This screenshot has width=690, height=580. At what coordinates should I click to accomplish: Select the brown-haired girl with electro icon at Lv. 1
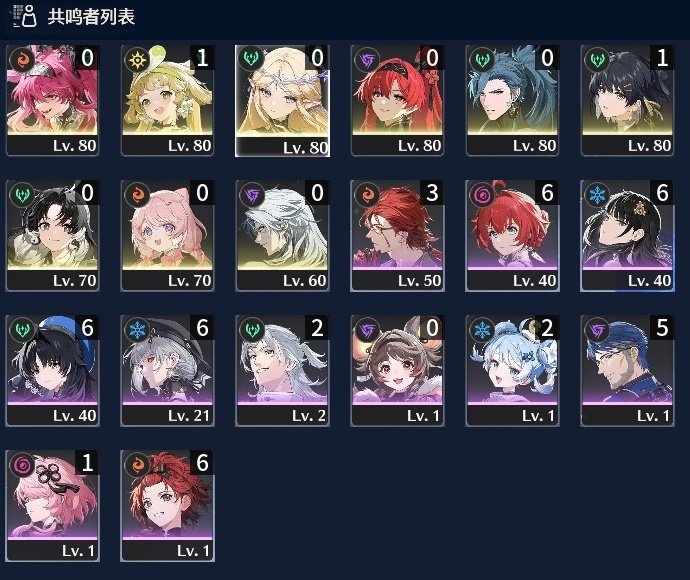point(397,371)
